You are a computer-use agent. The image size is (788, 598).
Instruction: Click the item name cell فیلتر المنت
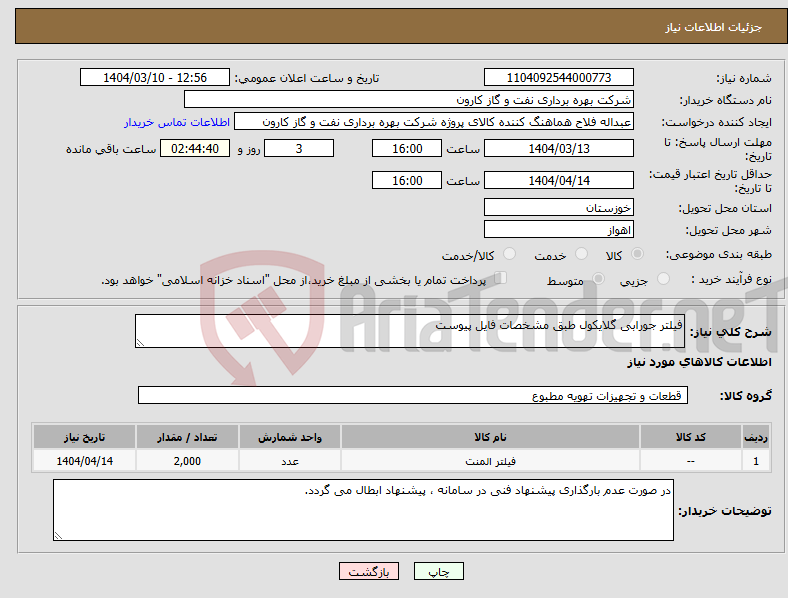click(490, 461)
